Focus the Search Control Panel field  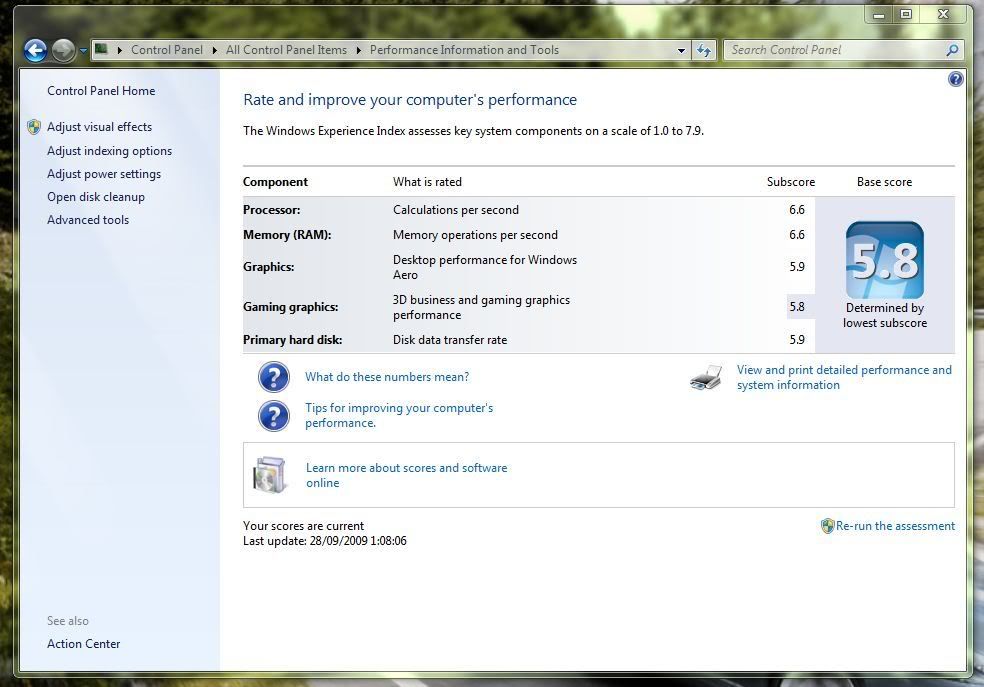tap(835, 50)
